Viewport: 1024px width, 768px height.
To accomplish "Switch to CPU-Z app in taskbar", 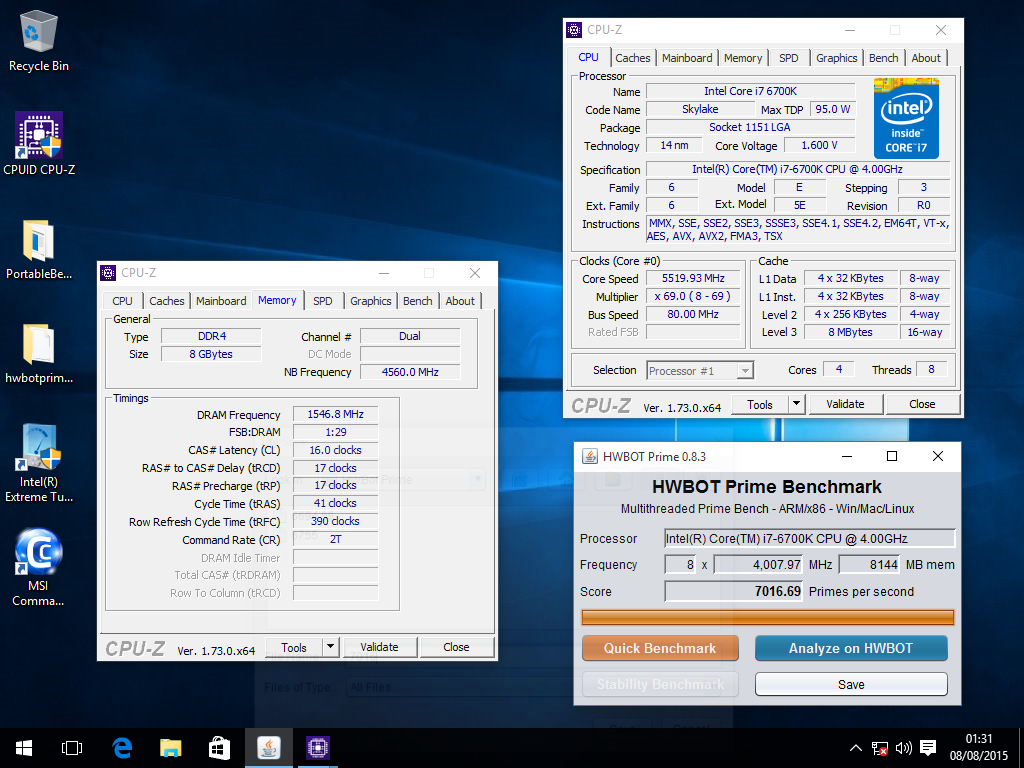I will pyautogui.click(x=317, y=747).
